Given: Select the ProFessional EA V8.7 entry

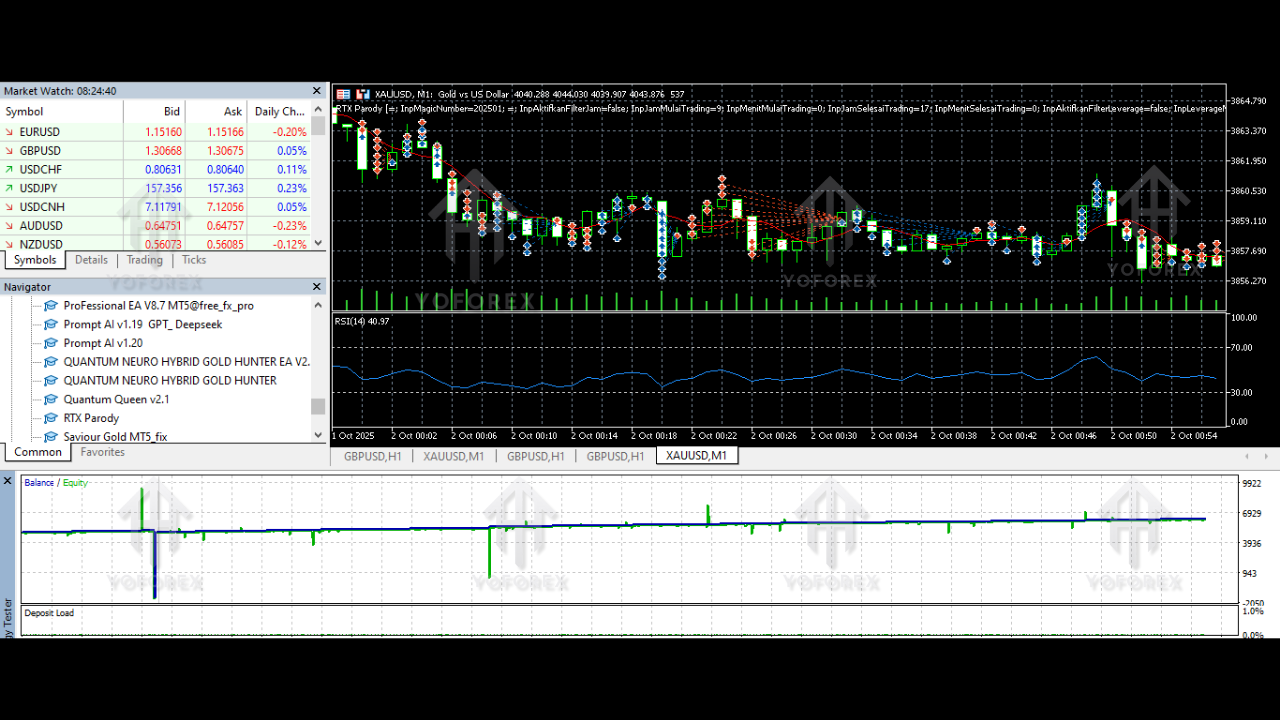Looking at the screenshot, I should coord(158,305).
